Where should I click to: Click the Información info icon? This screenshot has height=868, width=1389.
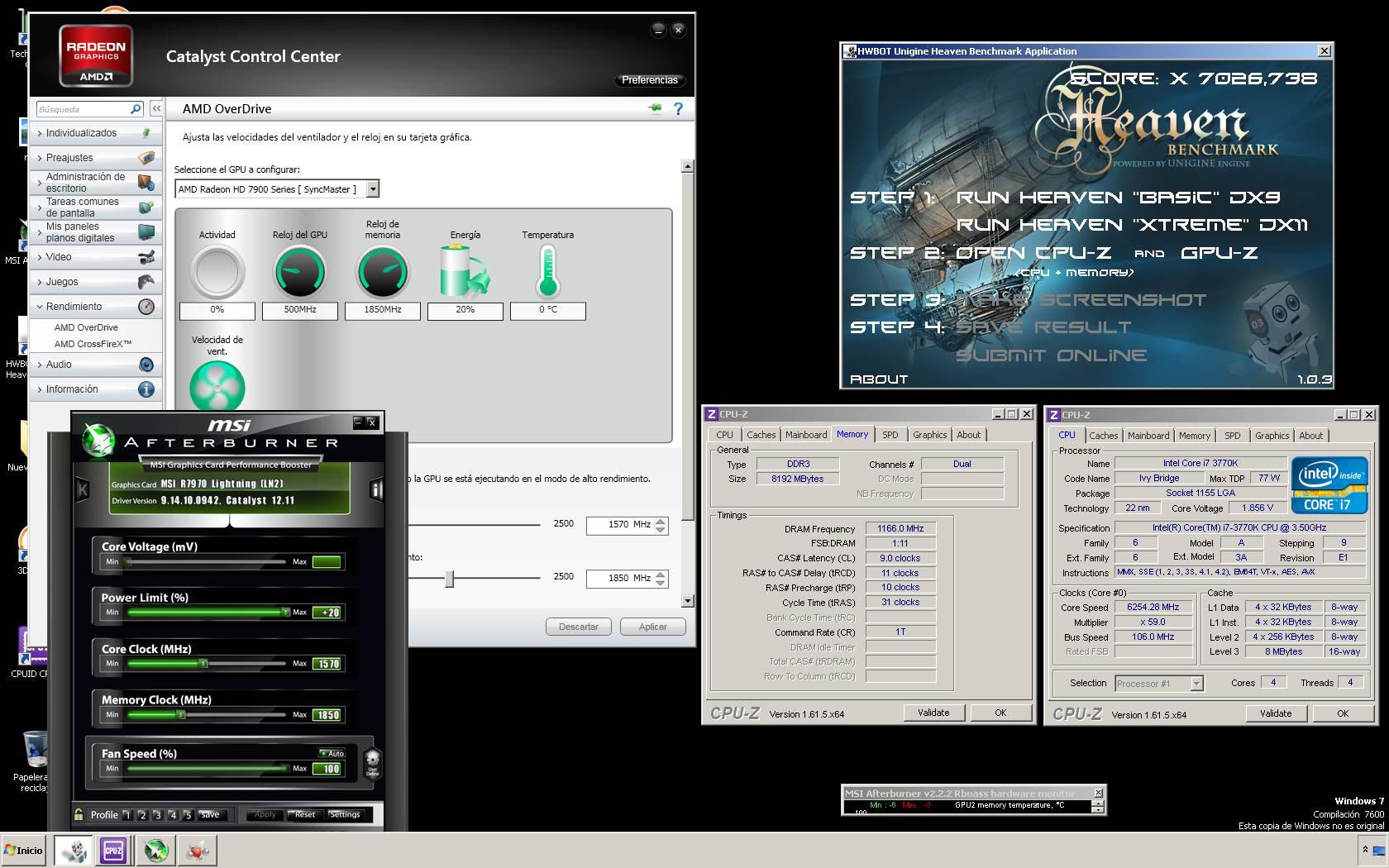point(146,389)
